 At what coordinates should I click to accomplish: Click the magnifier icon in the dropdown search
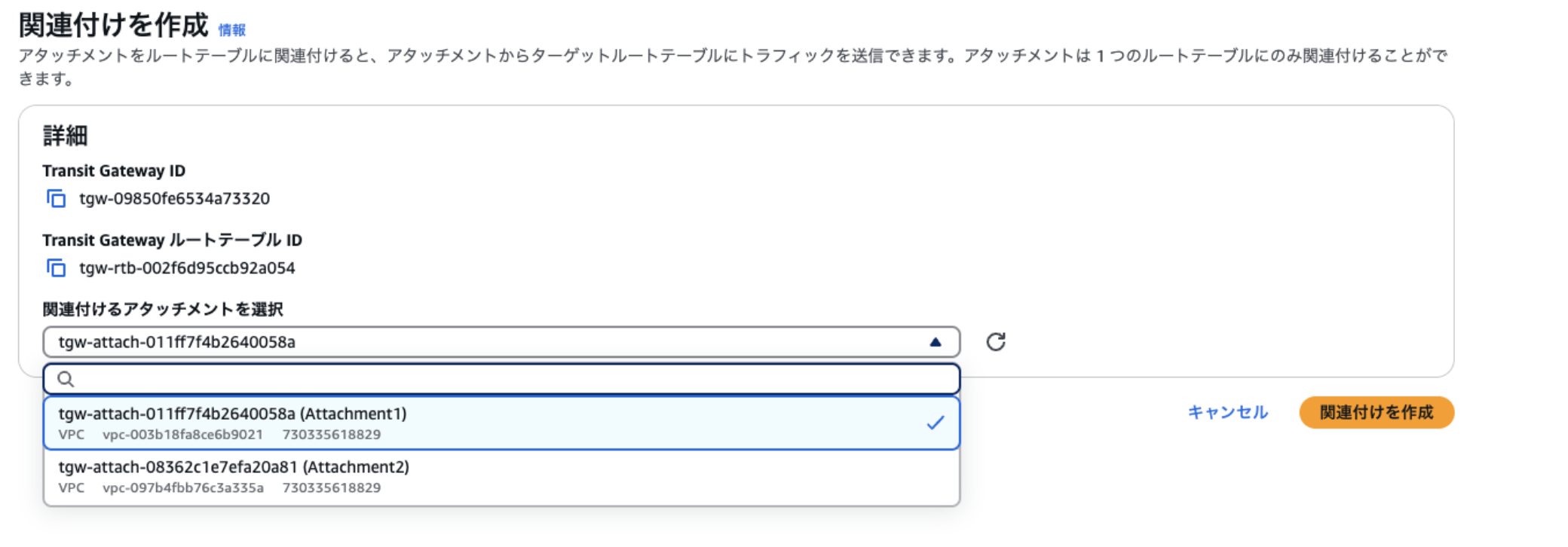[66, 379]
